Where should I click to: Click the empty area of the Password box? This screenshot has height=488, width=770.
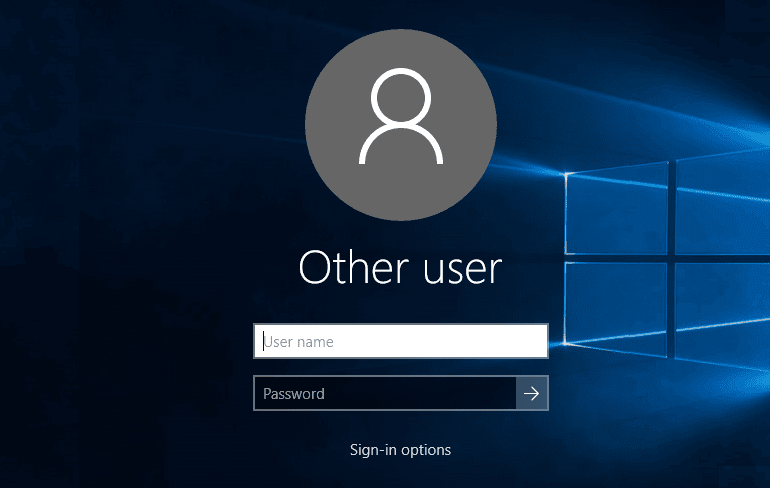click(x=420, y=393)
